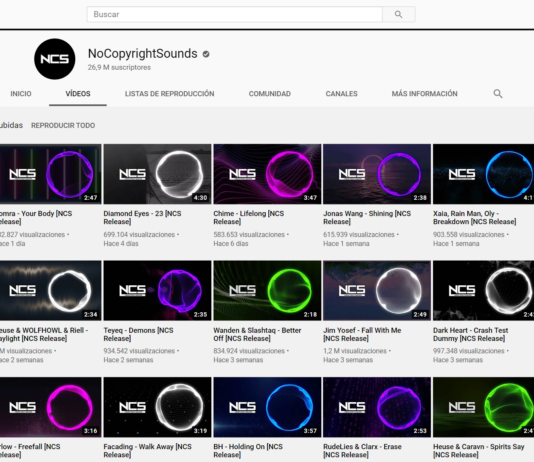Focus the Buscar search field
534x462 pixels.
click(x=235, y=14)
